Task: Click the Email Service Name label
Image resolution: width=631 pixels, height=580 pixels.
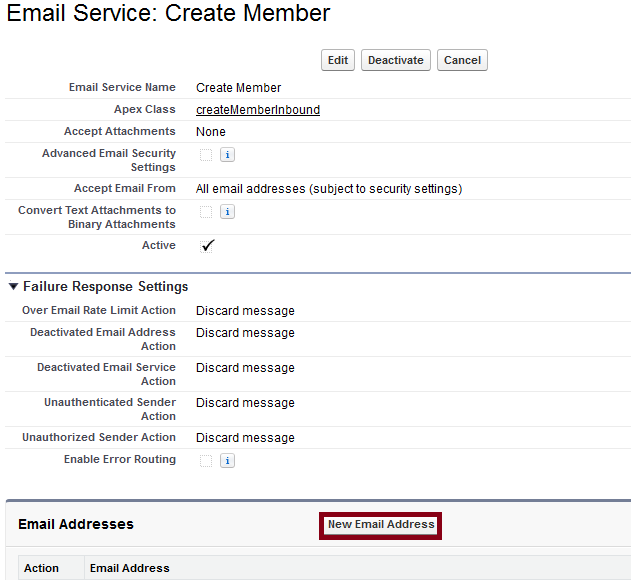Action: tap(122, 87)
